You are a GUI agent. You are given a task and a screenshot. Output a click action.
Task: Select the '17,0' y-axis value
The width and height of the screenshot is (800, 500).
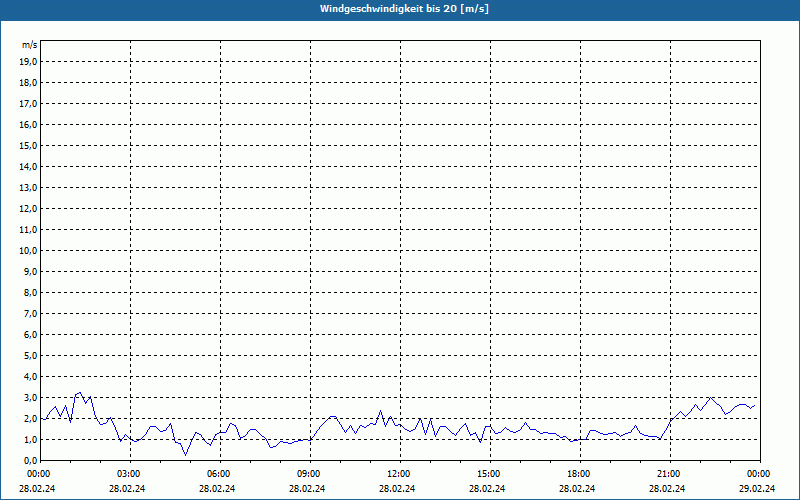(x=30, y=104)
